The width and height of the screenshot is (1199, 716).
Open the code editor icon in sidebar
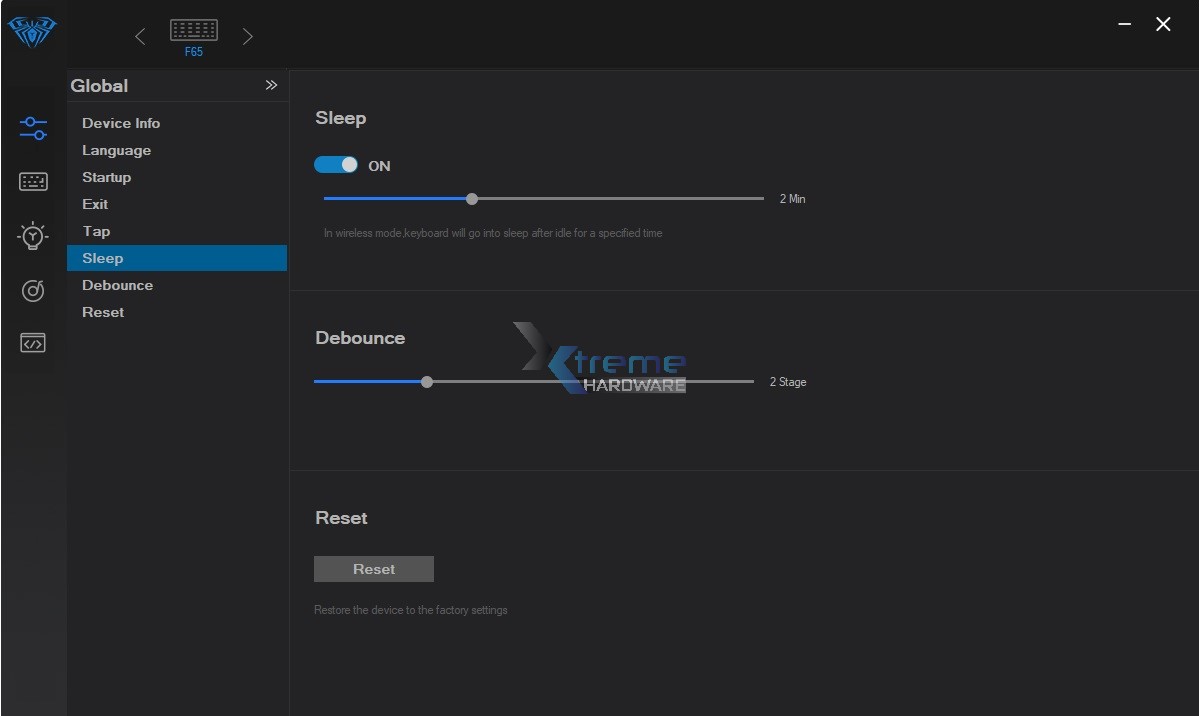click(33, 343)
